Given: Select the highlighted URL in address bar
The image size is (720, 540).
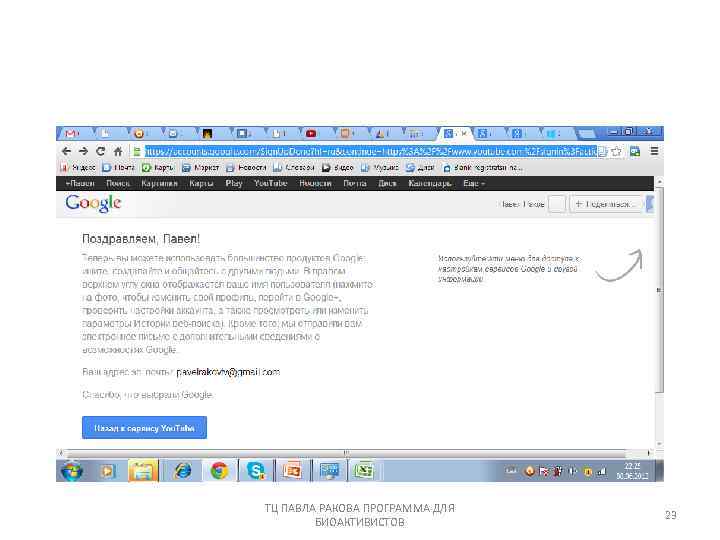Looking at the screenshot, I should pos(371,151).
